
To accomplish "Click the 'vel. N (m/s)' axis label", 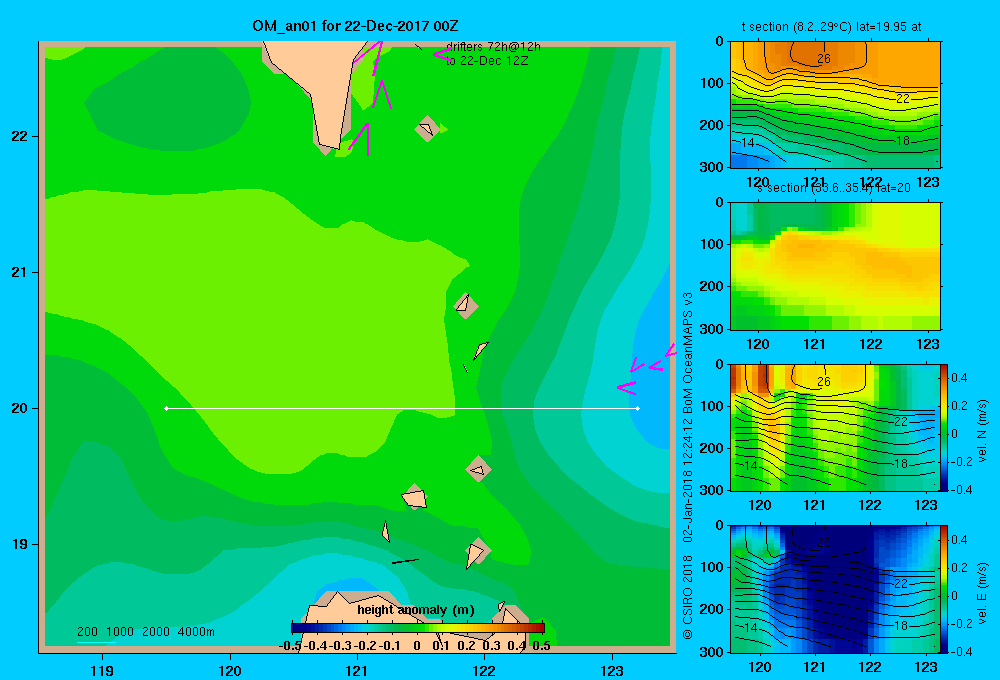I will (982, 431).
